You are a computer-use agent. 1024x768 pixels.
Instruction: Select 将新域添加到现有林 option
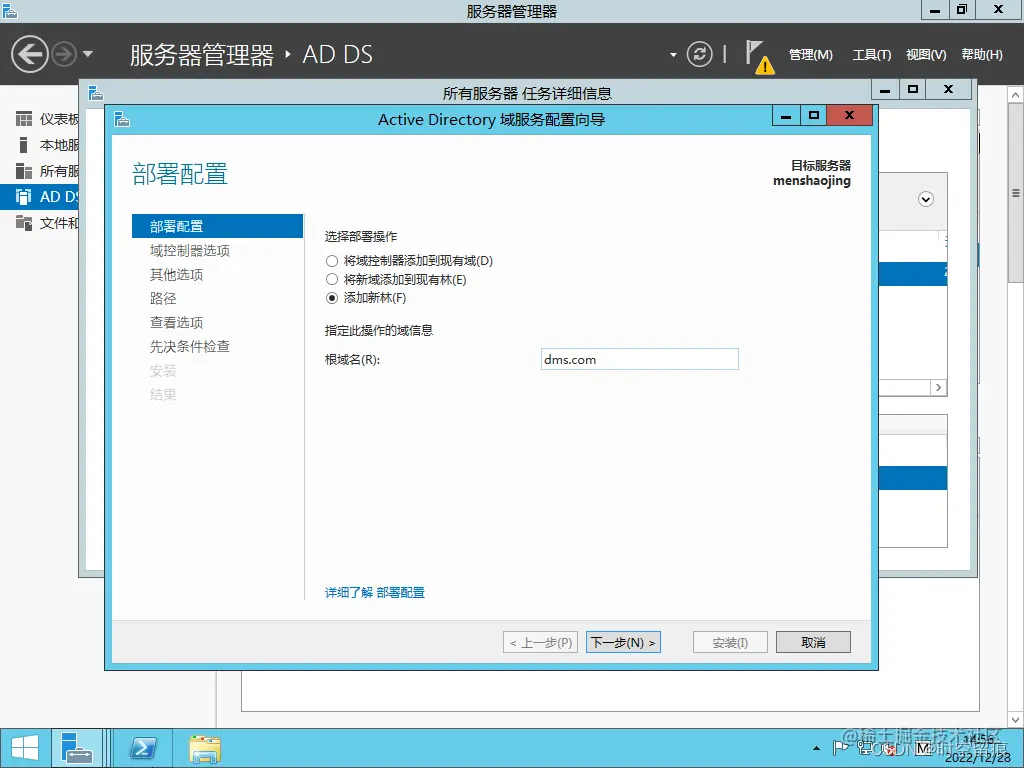point(331,280)
